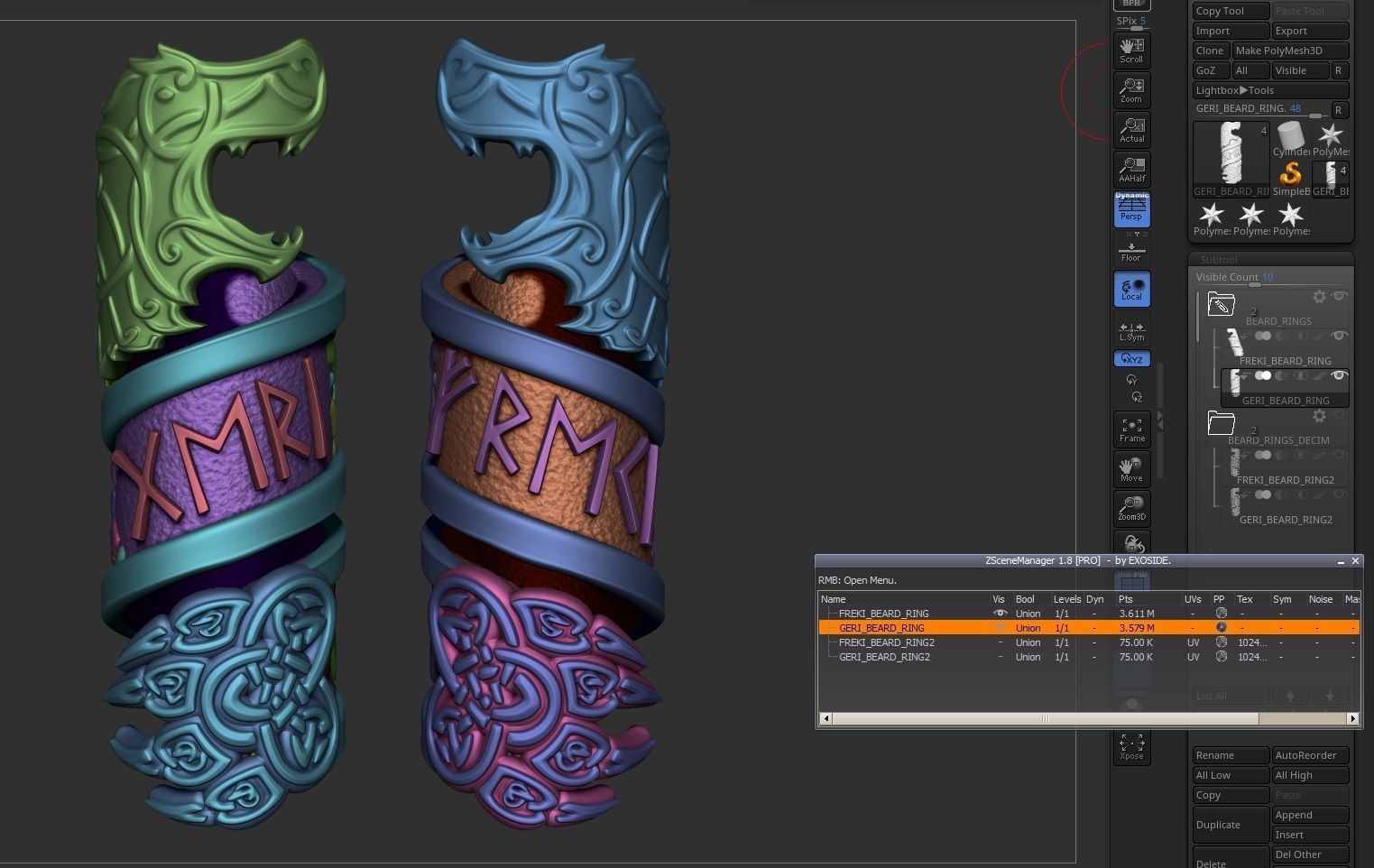Screen dimensions: 1374x868
Task: Toggle FREKI_BEARD_RING subtool visibility eye
Action: point(1340,336)
